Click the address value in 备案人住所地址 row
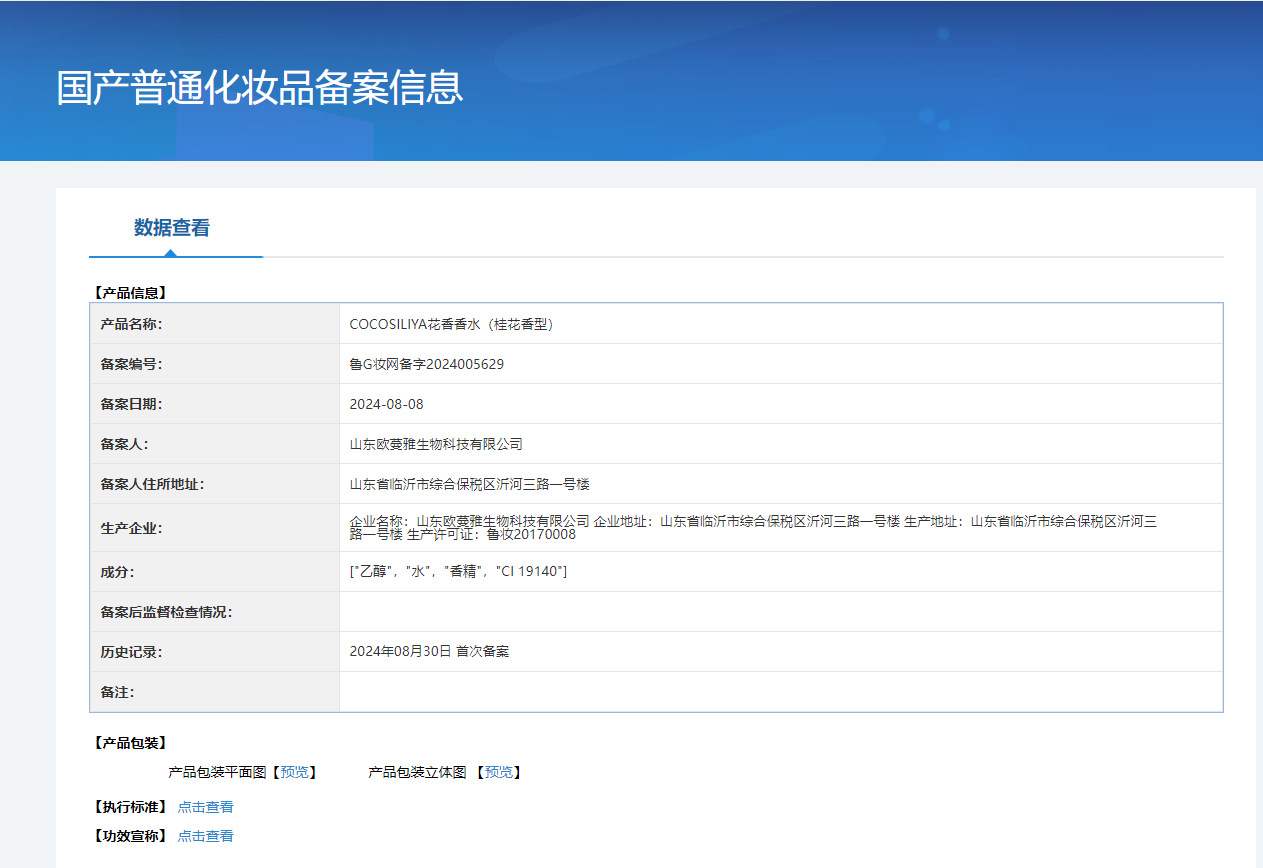The image size is (1263, 868). 469,484
